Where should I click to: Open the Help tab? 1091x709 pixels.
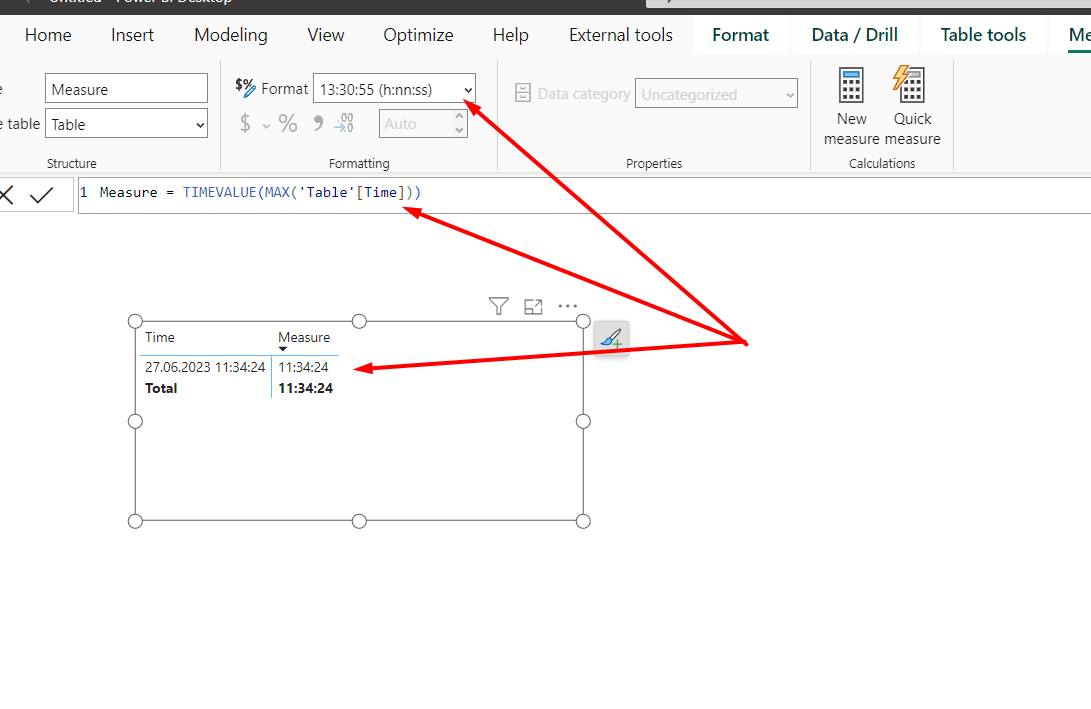pyautogui.click(x=511, y=35)
